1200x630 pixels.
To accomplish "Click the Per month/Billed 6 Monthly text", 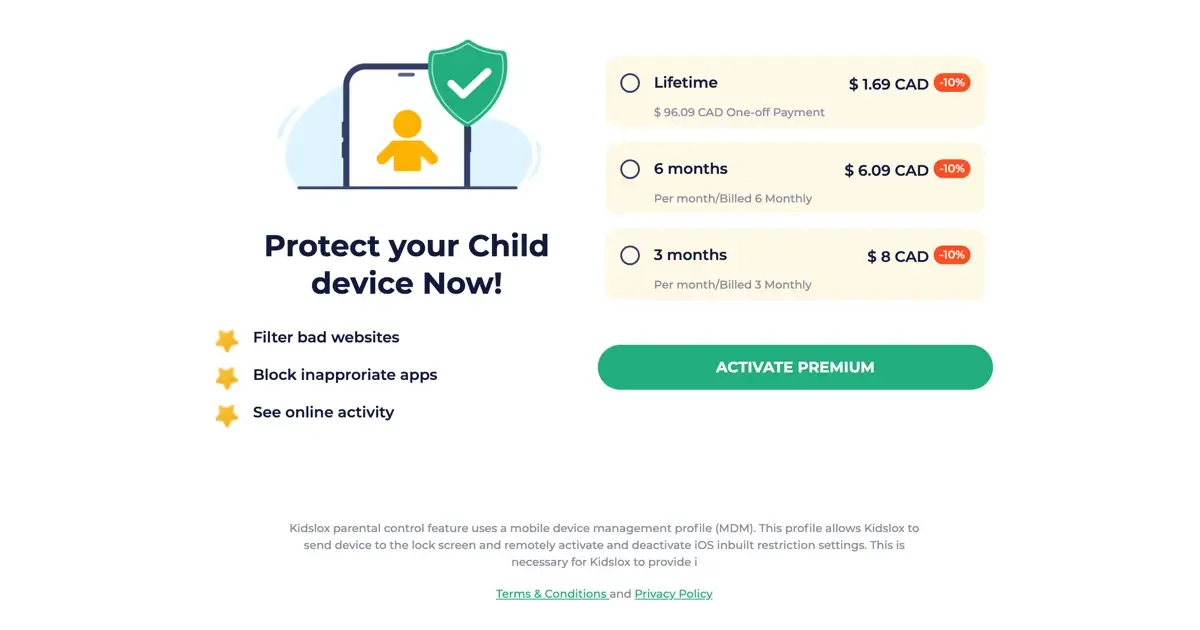I will (733, 198).
